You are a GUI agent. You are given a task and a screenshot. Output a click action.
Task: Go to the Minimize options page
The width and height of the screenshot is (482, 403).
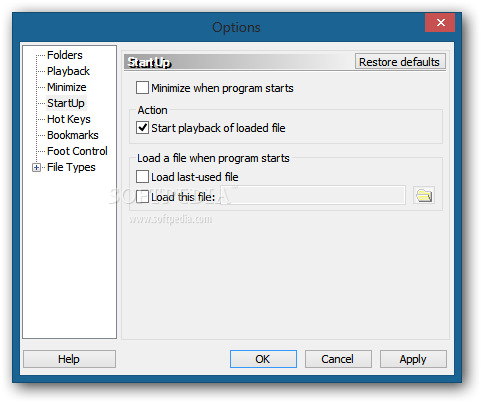pyautogui.click(x=67, y=87)
